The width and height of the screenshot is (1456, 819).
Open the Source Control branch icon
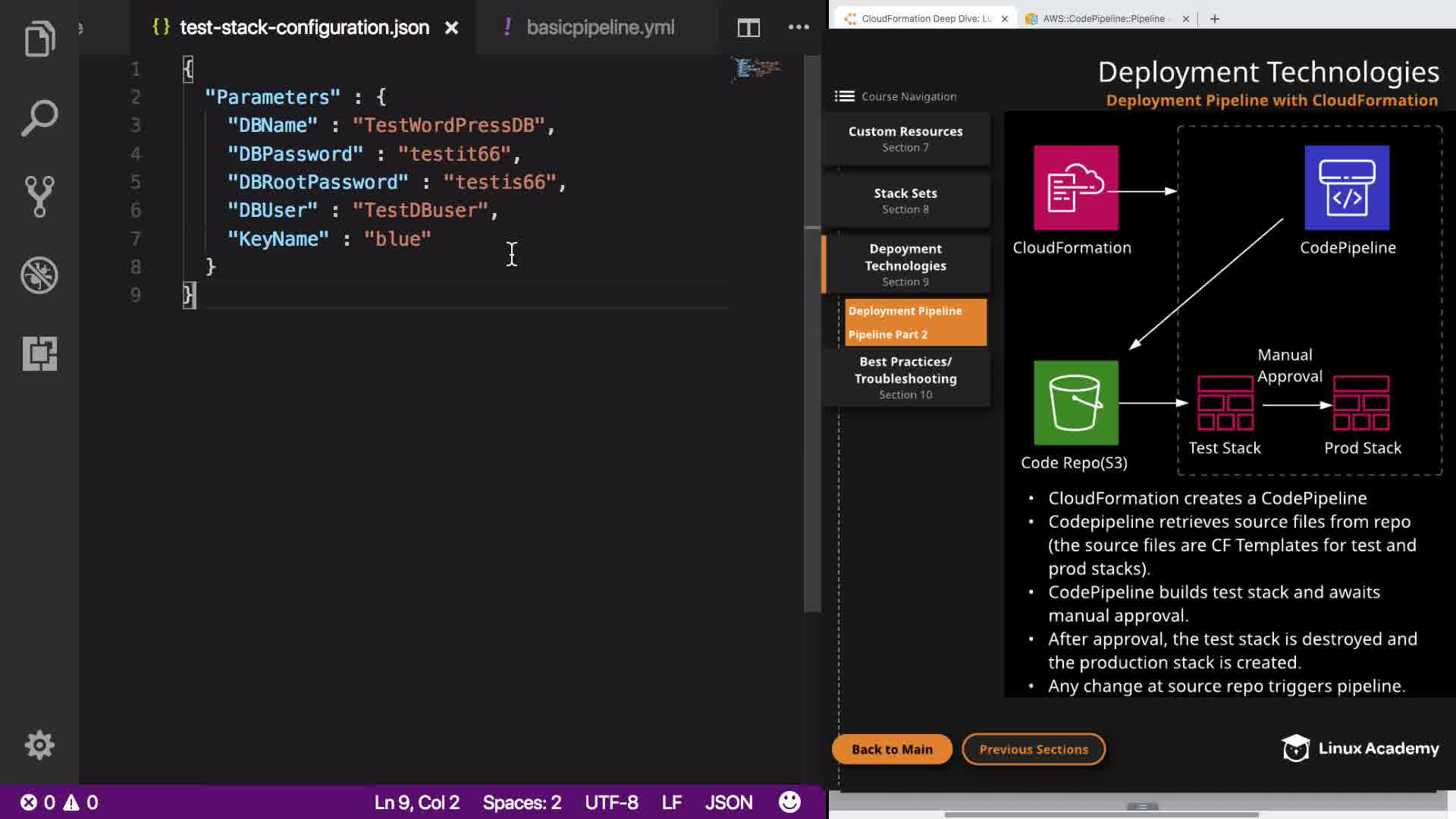pos(39,196)
